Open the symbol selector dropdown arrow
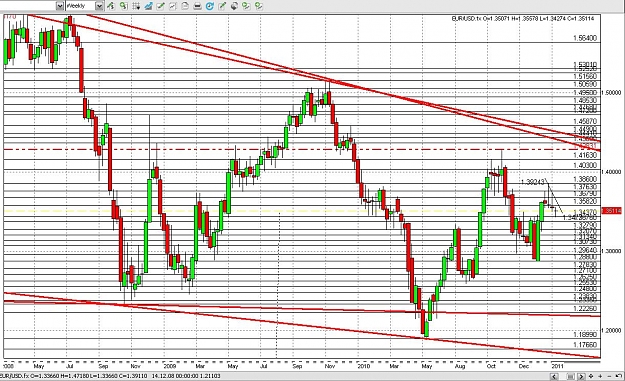The height and width of the screenshot is (381, 625). 59,6
